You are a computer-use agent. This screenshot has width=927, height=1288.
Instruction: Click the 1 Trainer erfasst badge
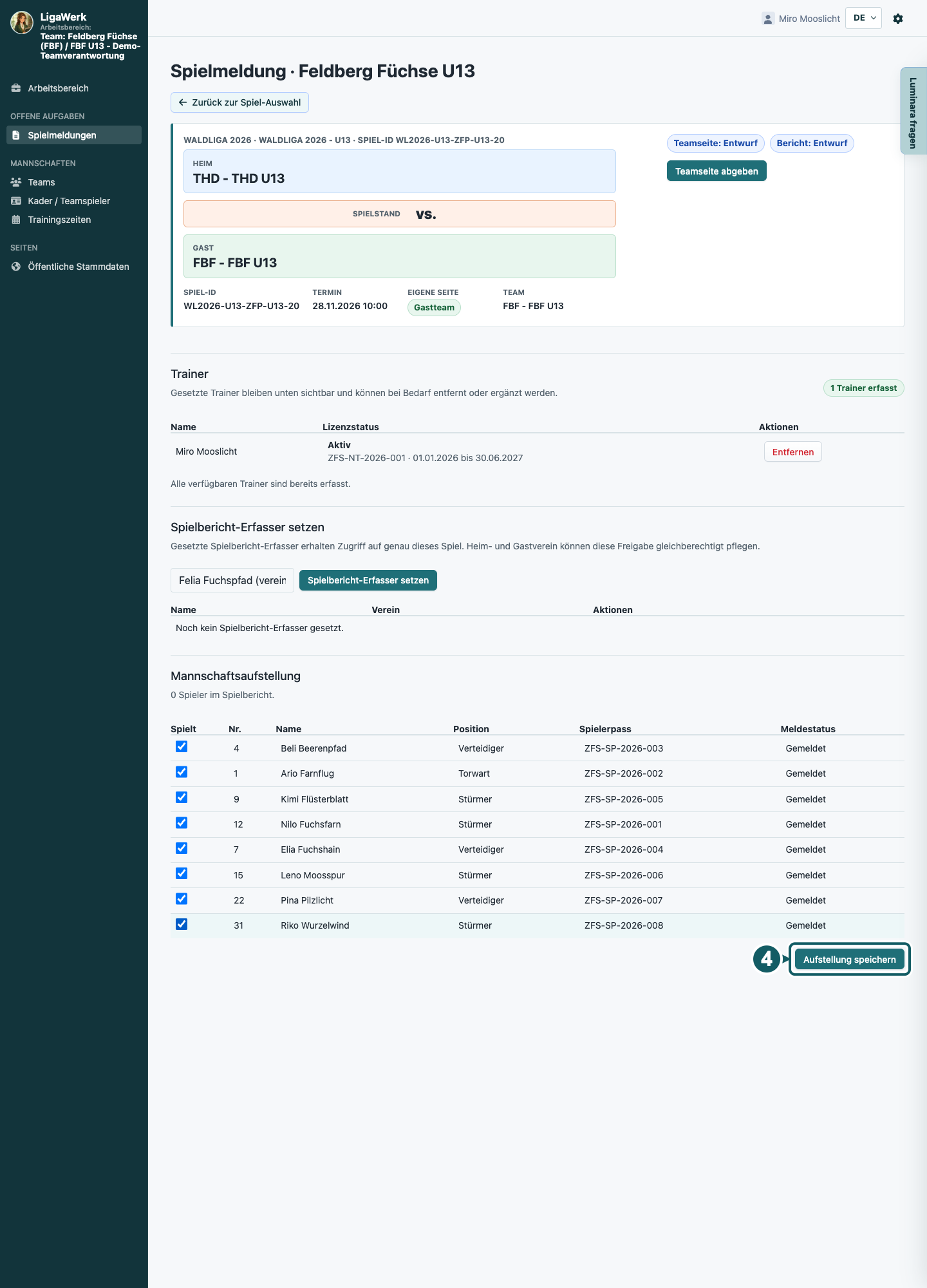click(863, 388)
